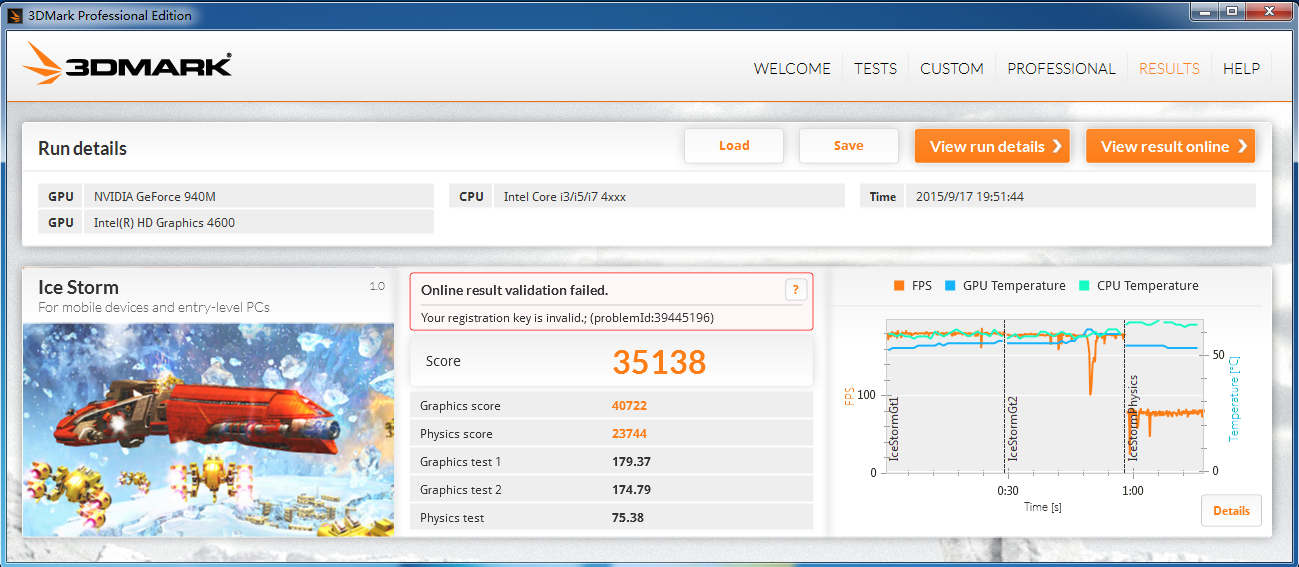
Task: Click the Graphics test 2 value 174.79
Action: pos(631,490)
